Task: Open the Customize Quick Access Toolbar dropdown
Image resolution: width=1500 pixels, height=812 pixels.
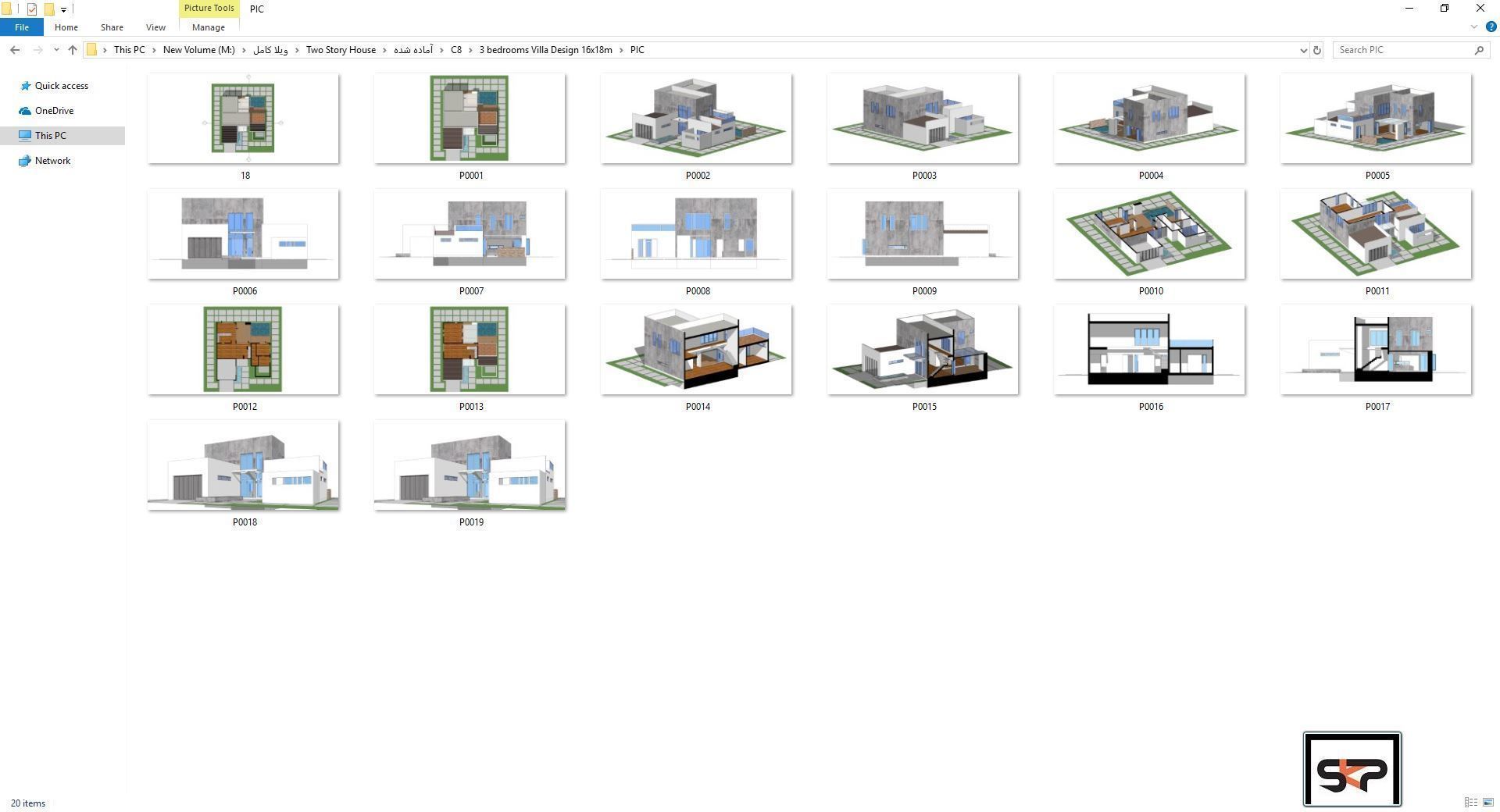Action: (63, 9)
